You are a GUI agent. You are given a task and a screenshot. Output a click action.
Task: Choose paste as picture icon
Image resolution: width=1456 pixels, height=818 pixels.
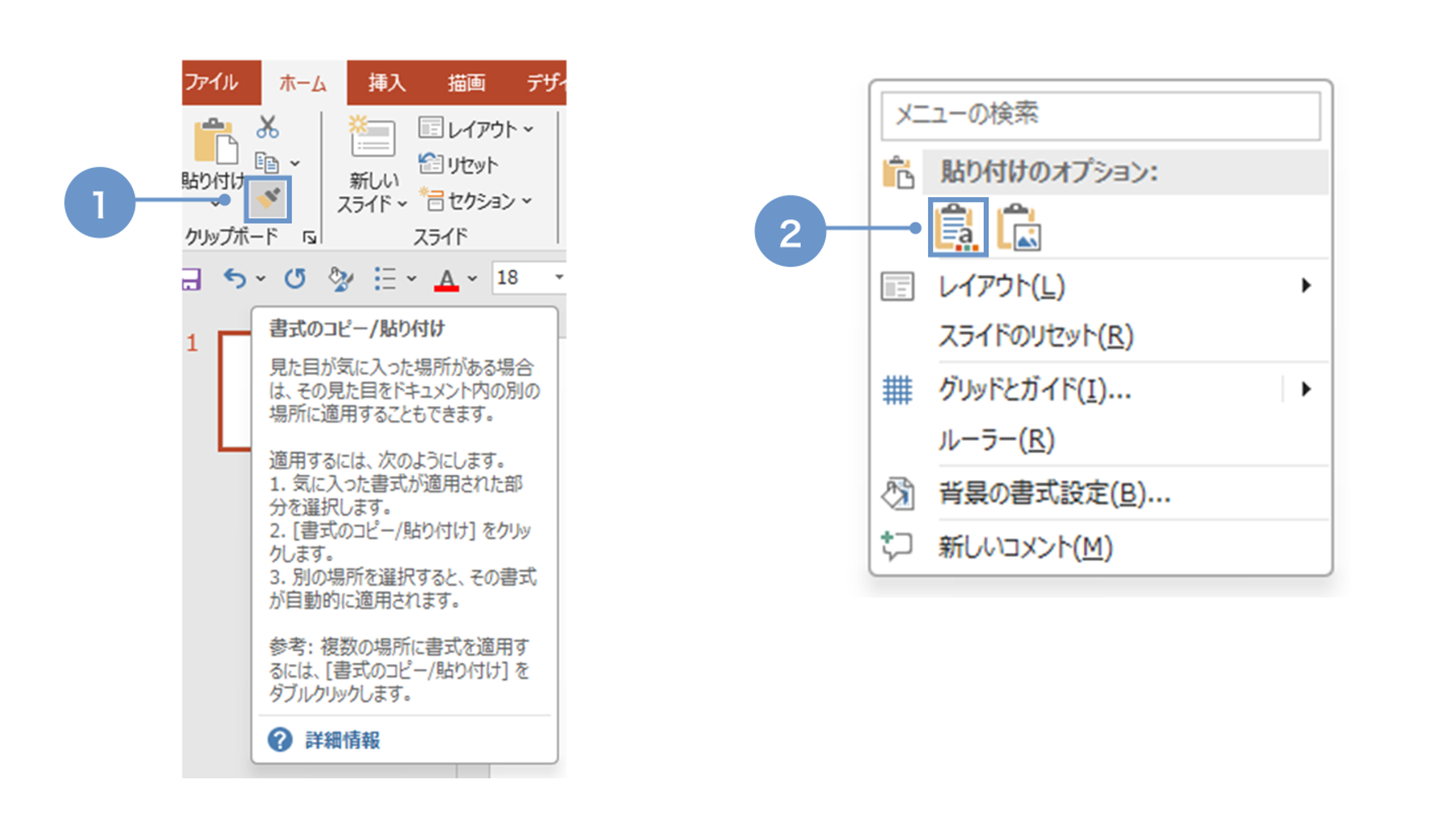click(1019, 228)
